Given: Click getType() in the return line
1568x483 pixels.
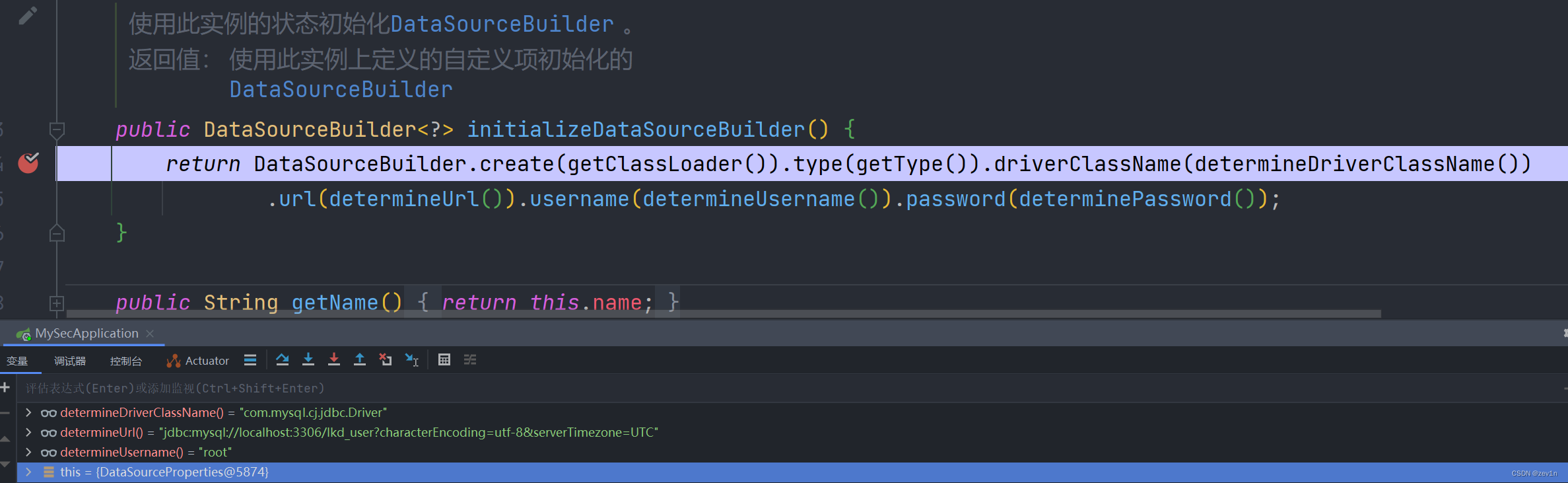Looking at the screenshot, I should [912, 164].
